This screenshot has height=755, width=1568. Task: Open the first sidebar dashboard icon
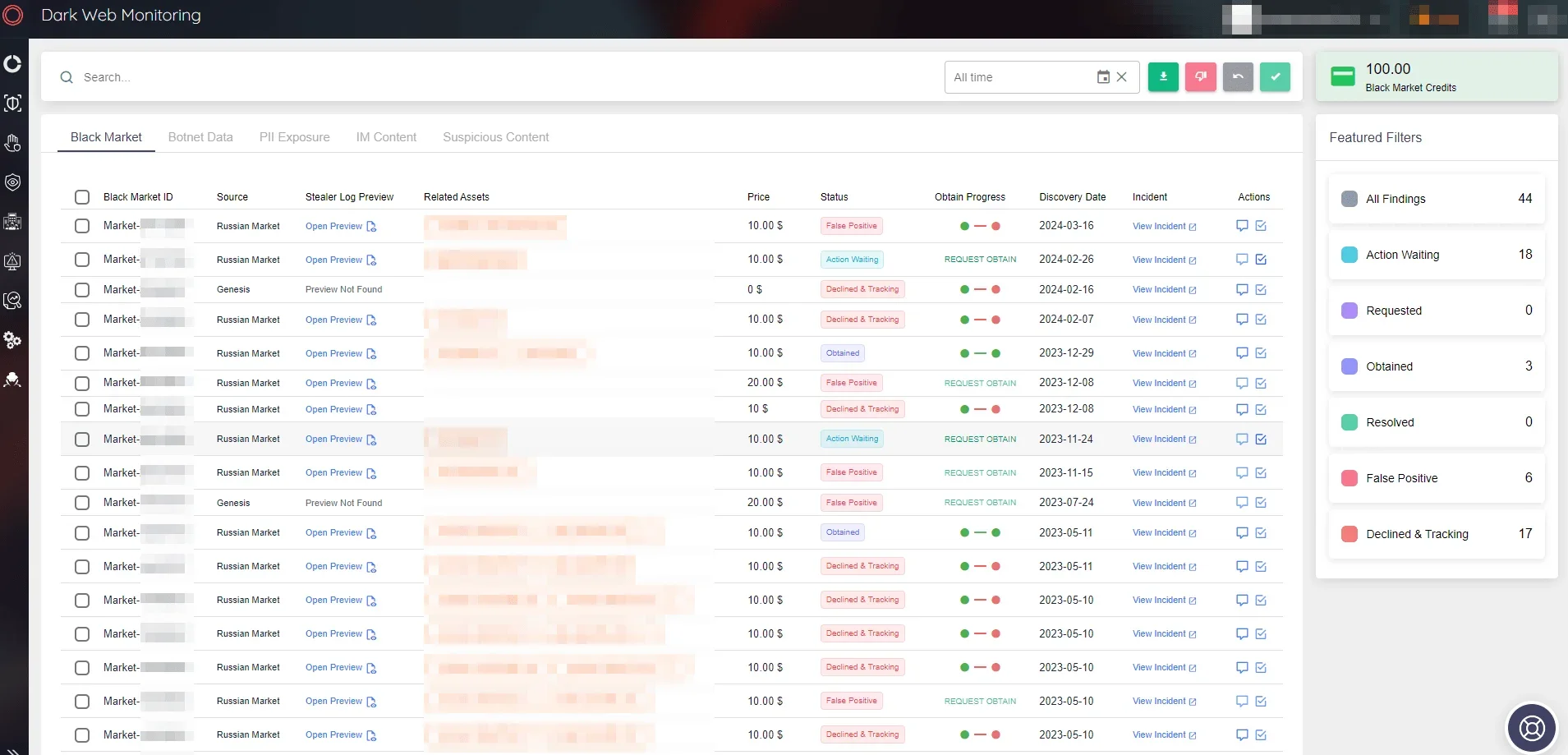pos(13,64)
